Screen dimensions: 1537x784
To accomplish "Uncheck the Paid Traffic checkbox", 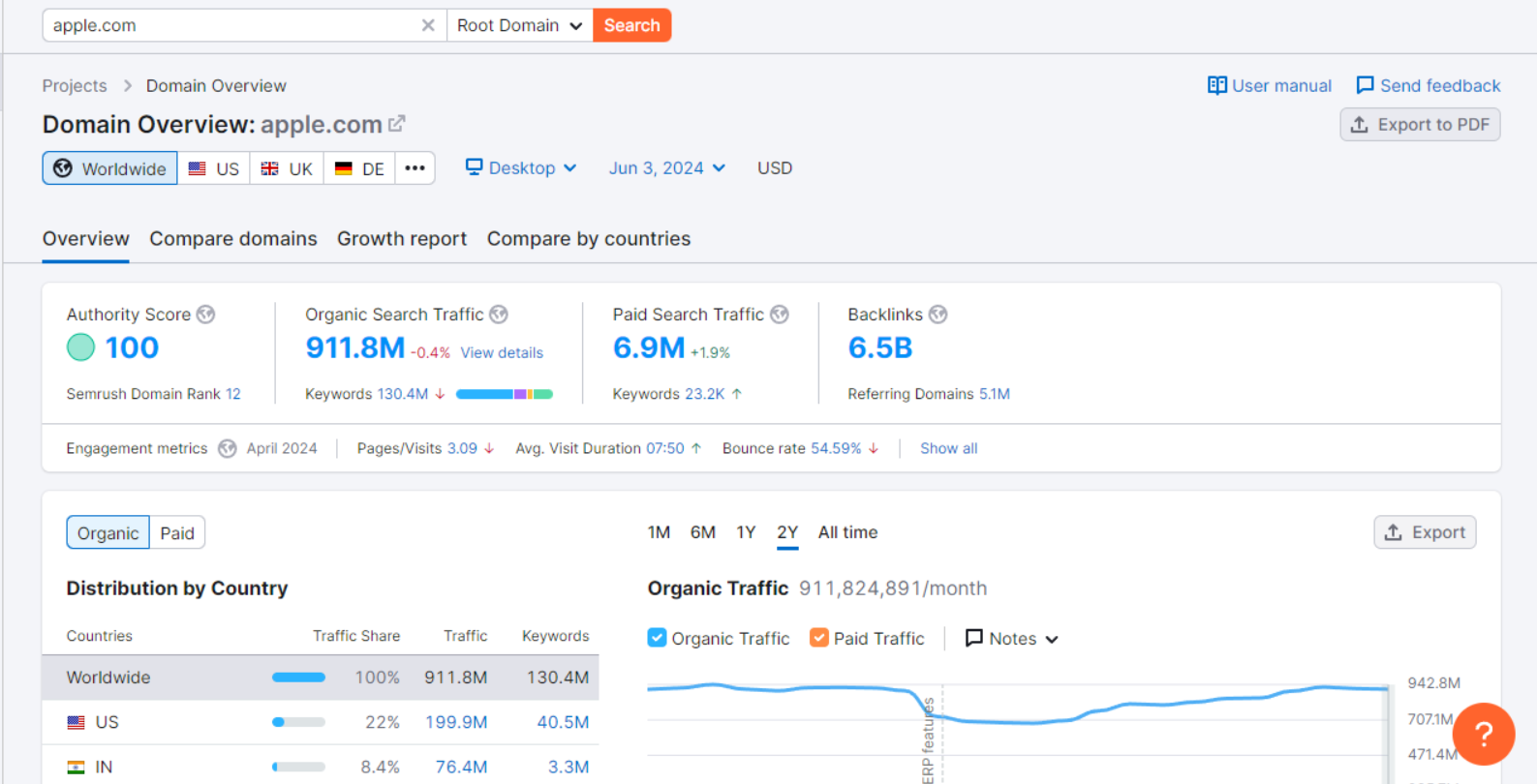I will pyautogui.click(x=819, y=638).
